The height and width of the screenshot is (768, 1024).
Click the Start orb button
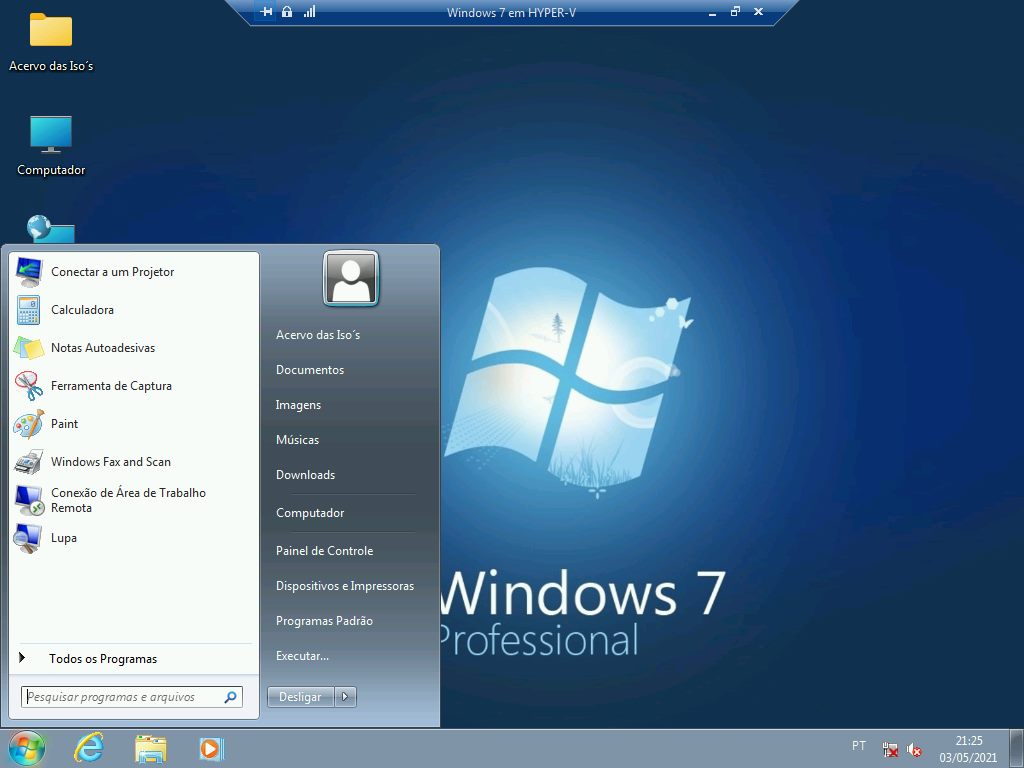(27, 748)
